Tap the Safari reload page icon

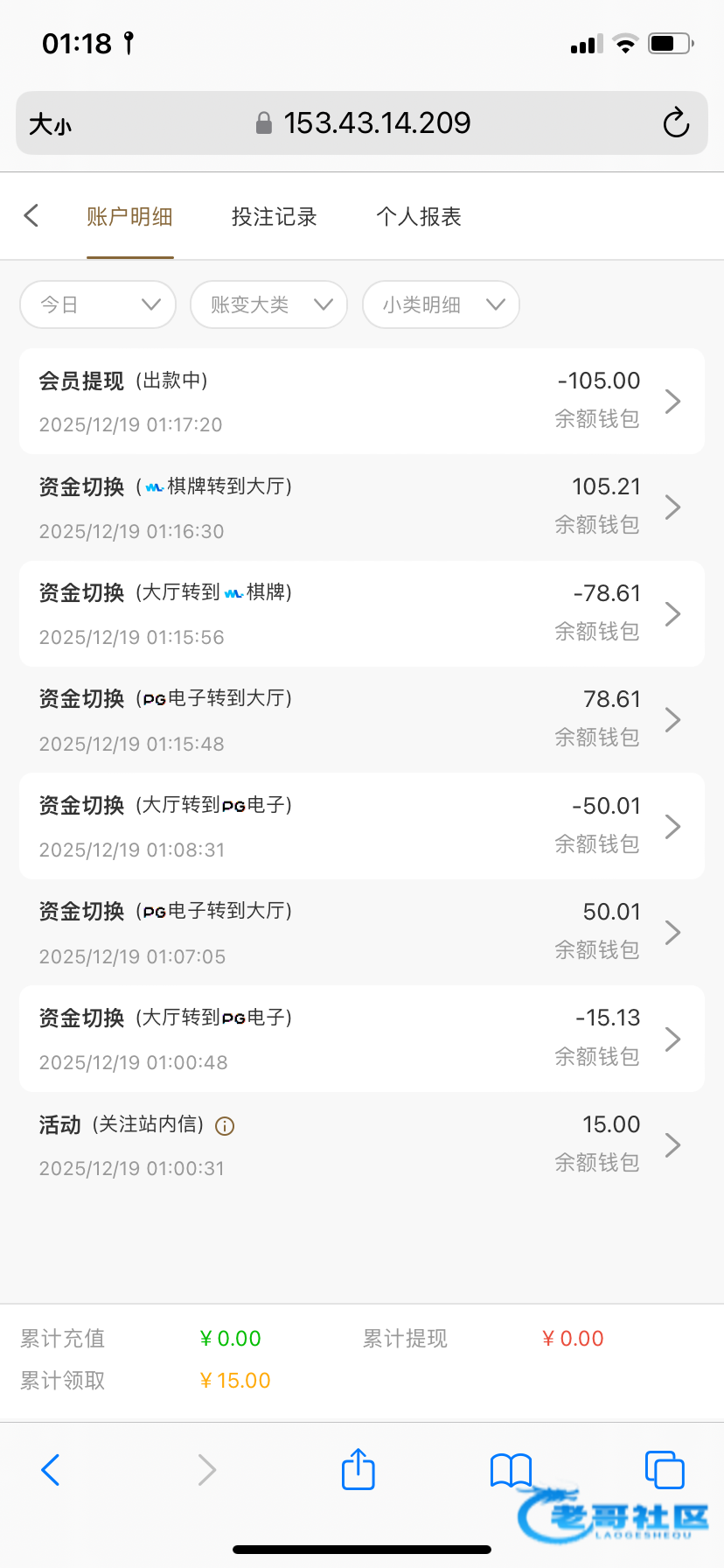coord(676,123)
